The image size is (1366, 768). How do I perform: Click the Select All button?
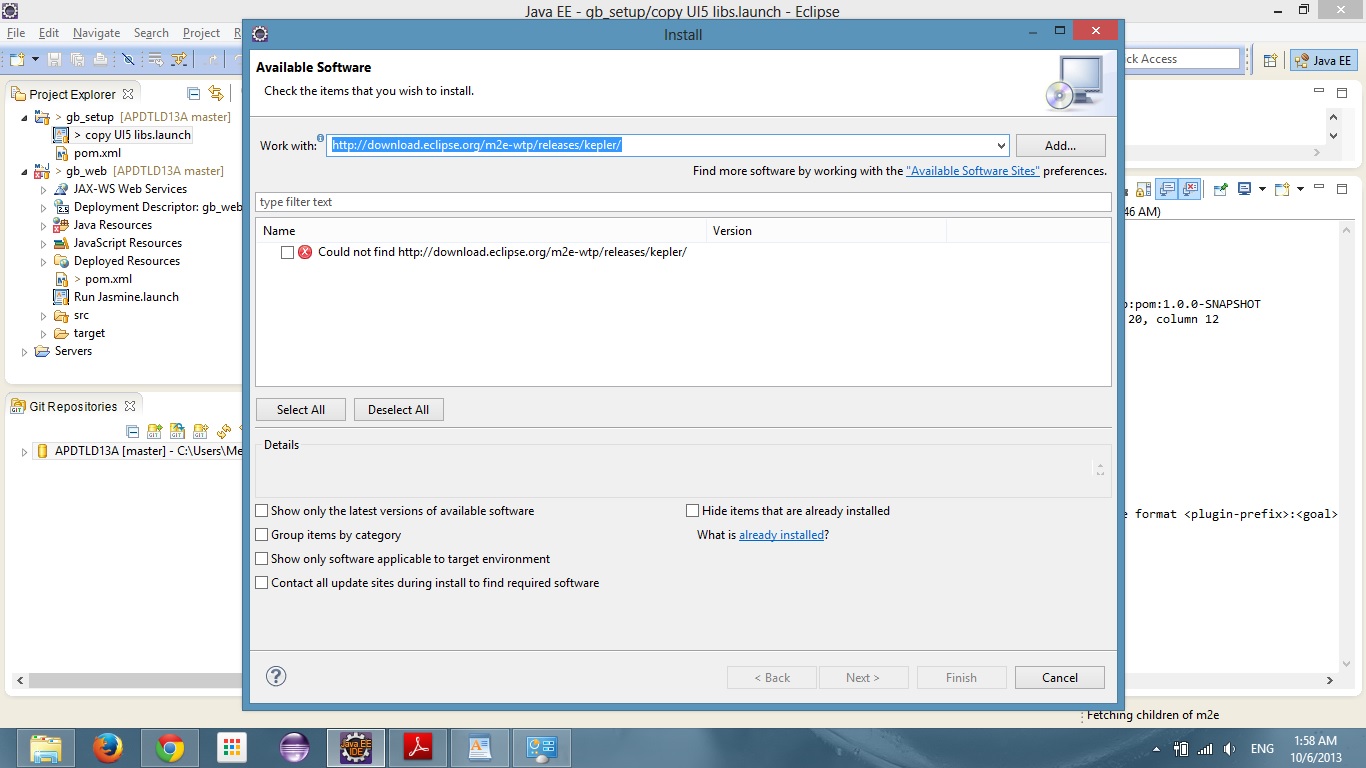click(301, 410)
